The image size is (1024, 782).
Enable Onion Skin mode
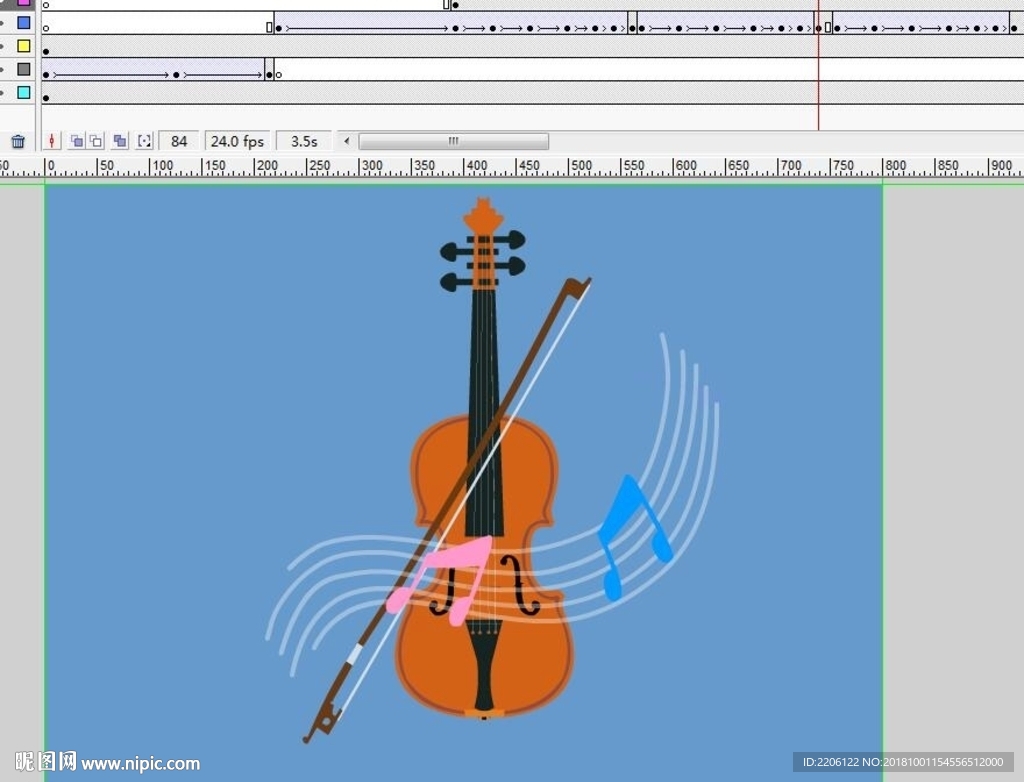point(77,141)
